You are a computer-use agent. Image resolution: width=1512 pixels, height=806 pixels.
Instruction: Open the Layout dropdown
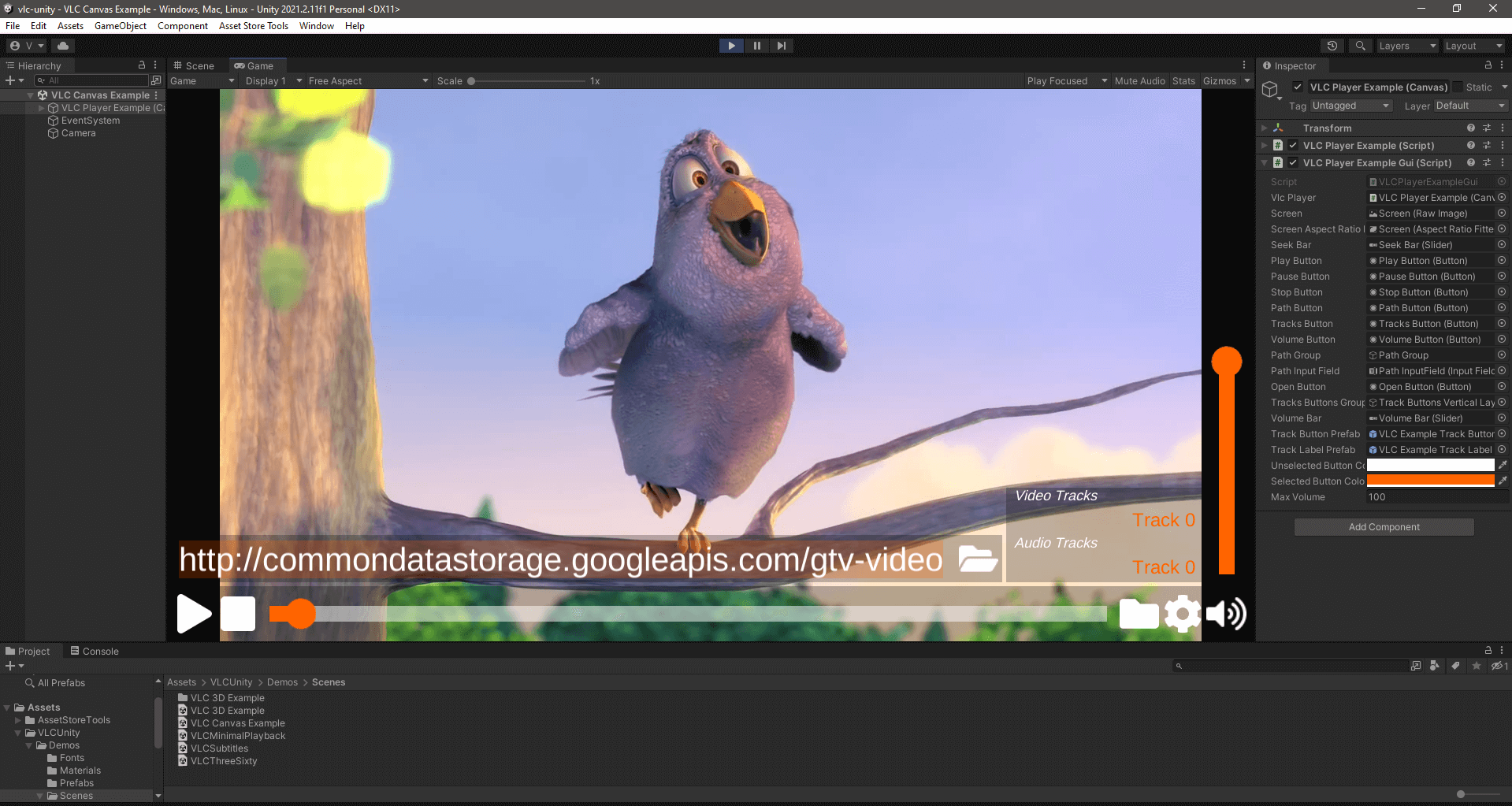[x=1473, y=46]
